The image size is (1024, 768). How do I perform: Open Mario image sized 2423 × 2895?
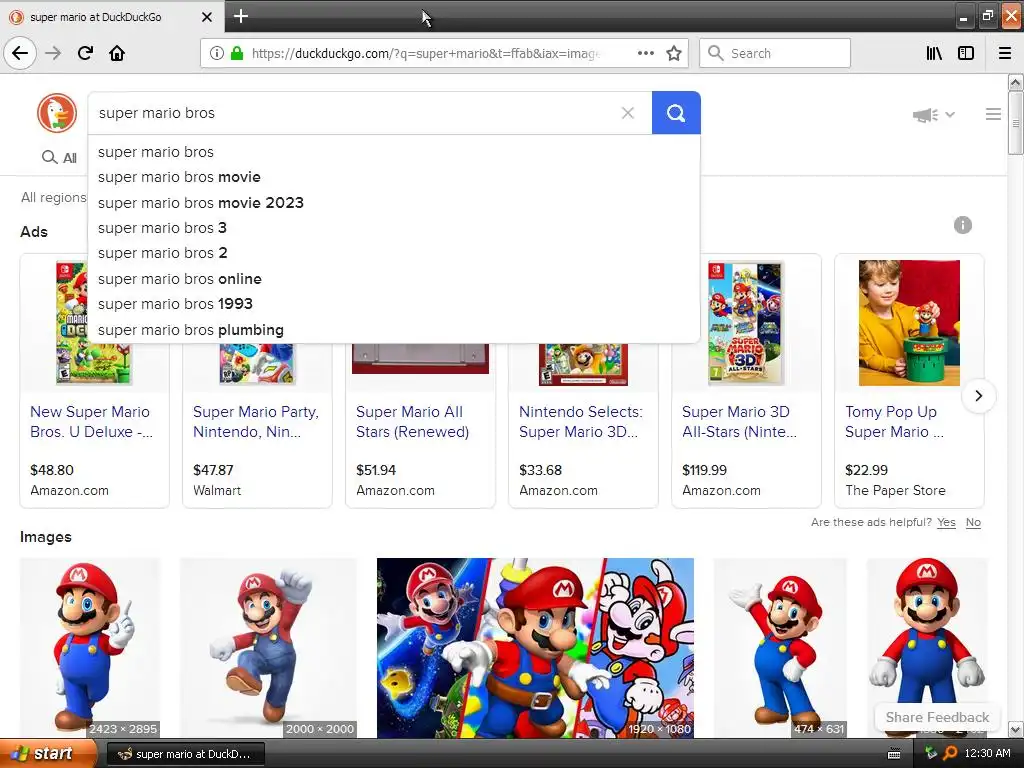[90, 648]
